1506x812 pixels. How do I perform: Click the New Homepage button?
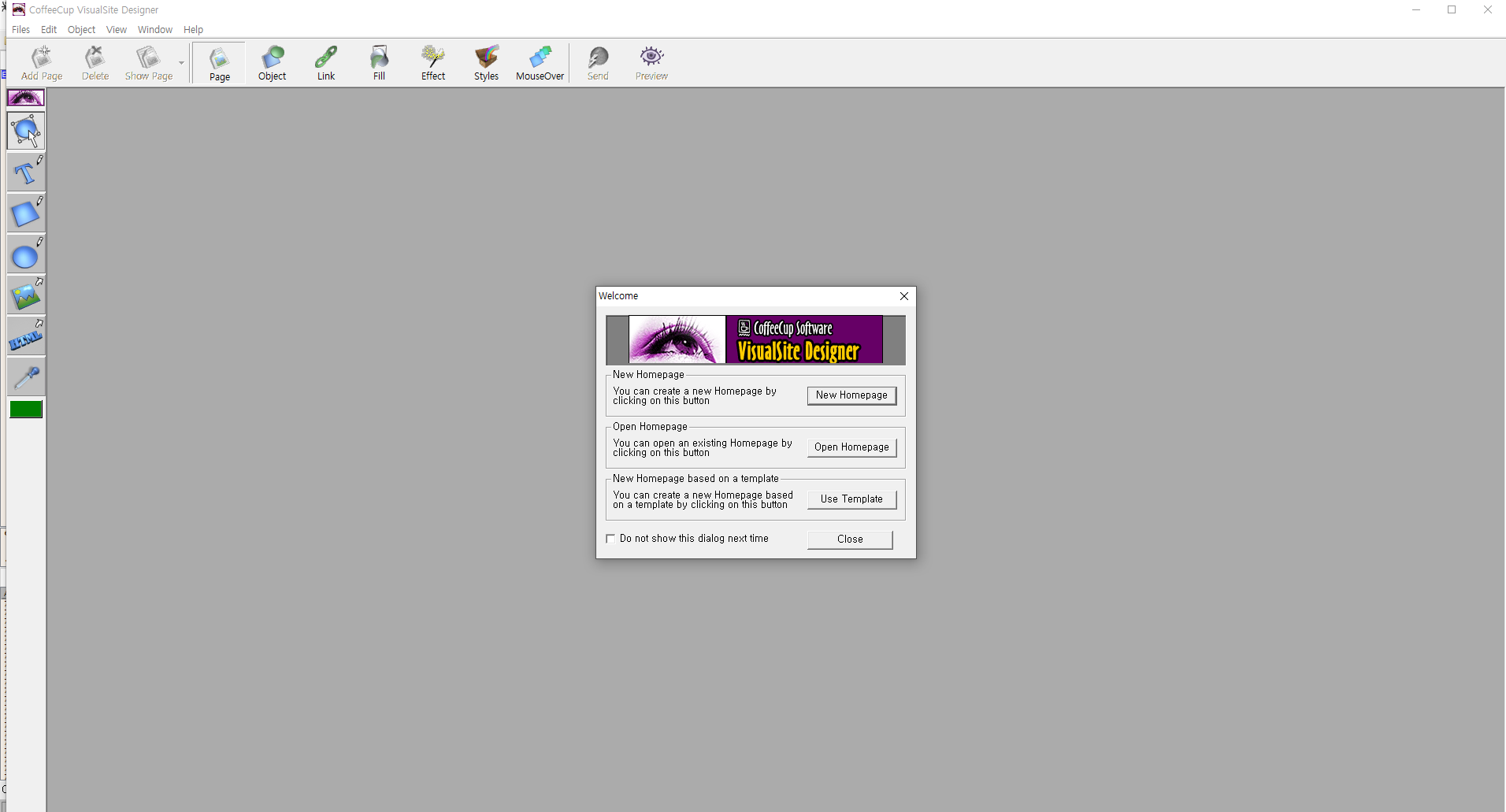point(851,395)
